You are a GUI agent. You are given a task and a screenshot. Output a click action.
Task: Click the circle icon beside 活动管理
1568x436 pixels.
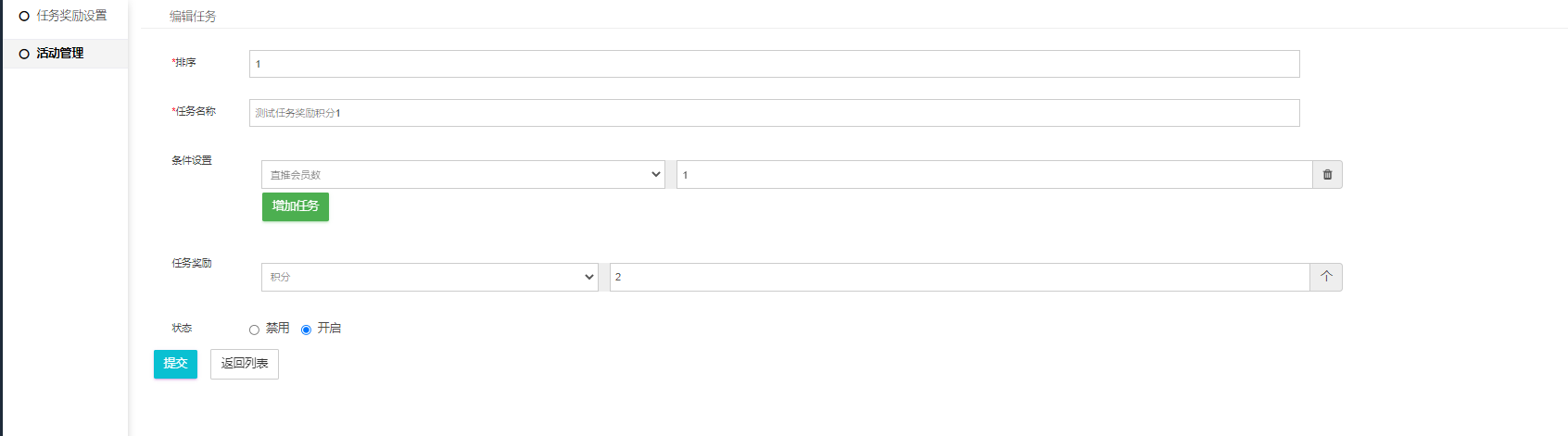[x=24, y=54]
